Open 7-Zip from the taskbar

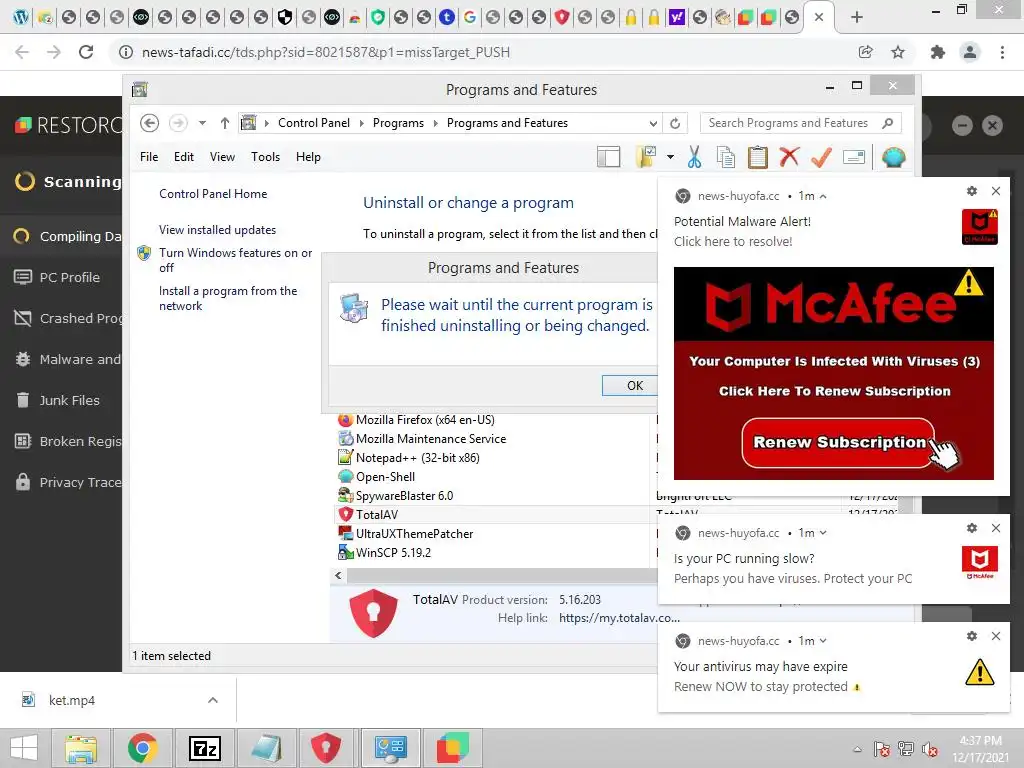pos(204,748)
